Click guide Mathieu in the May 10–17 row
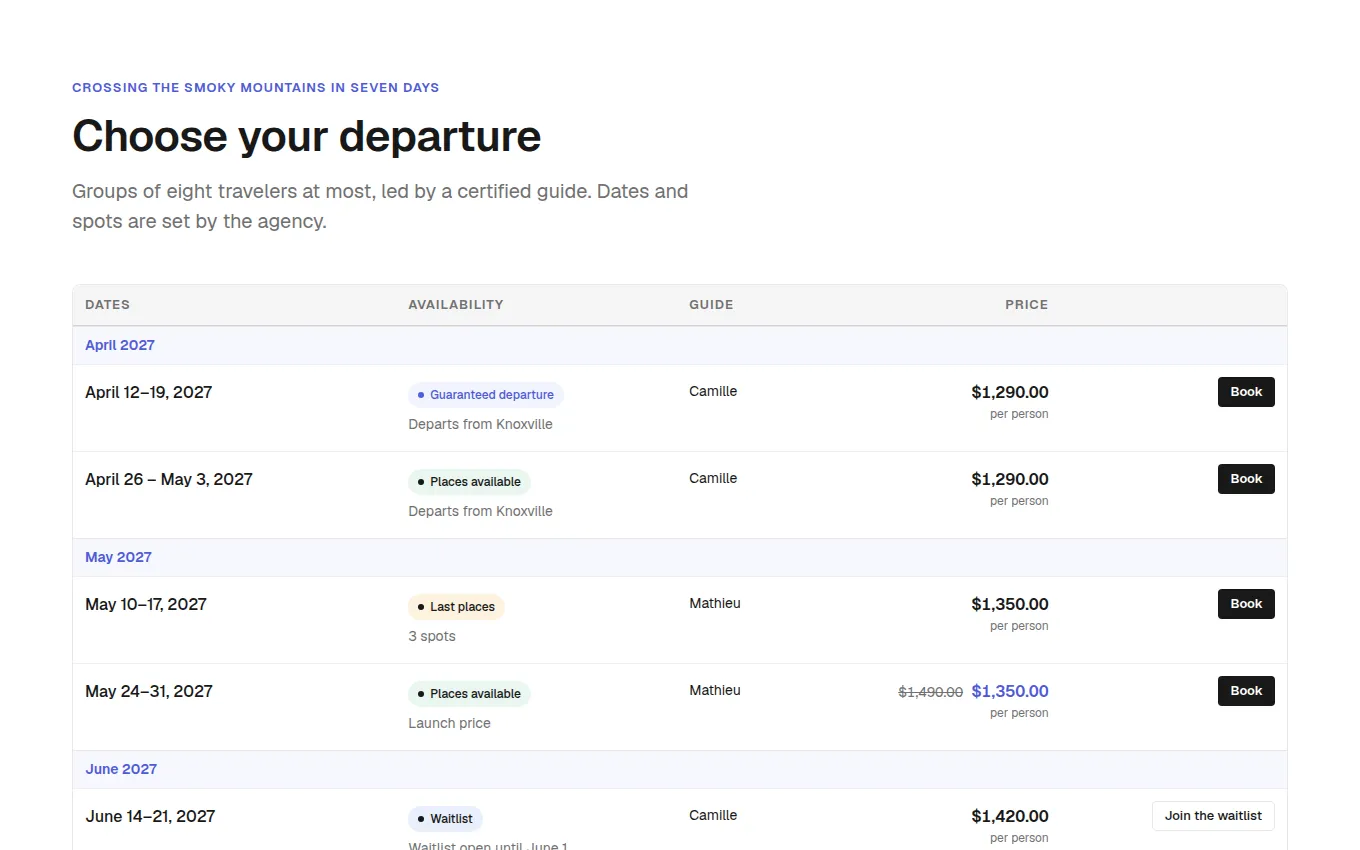Image resolution: width=1360 pixels, height=850 pixels. pyautogui.click(x=715, y=603)
